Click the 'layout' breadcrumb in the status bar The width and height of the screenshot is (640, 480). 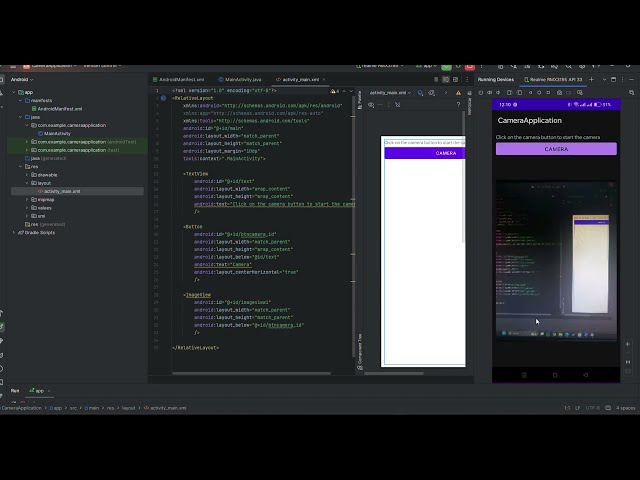(x=129, y=408)
